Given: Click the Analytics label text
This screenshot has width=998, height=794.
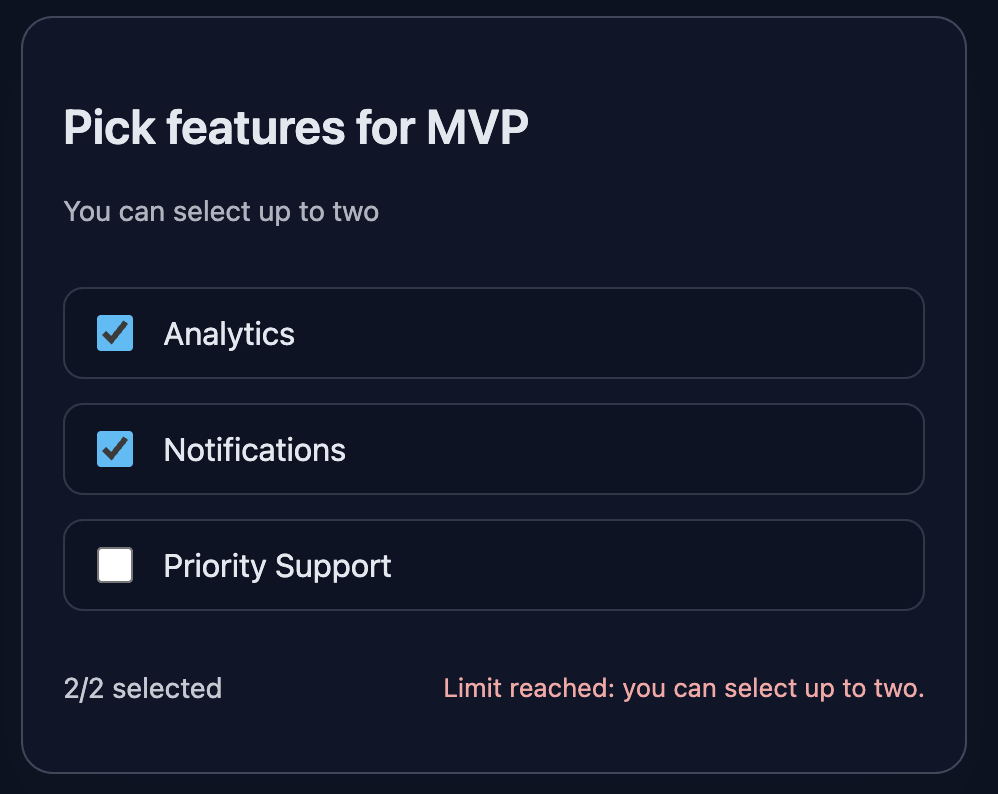Looking at the screenshot, I should pyautogui.click(x=229, y=334).
